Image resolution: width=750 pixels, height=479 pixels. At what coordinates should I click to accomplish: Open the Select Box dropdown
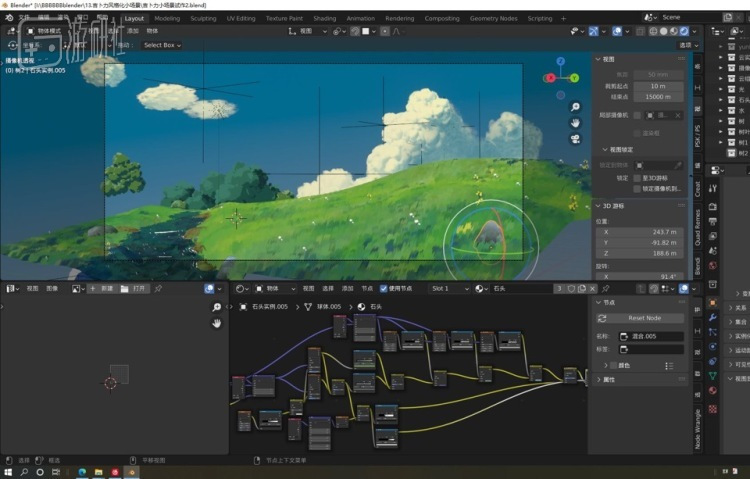click(x=162, y=45)
